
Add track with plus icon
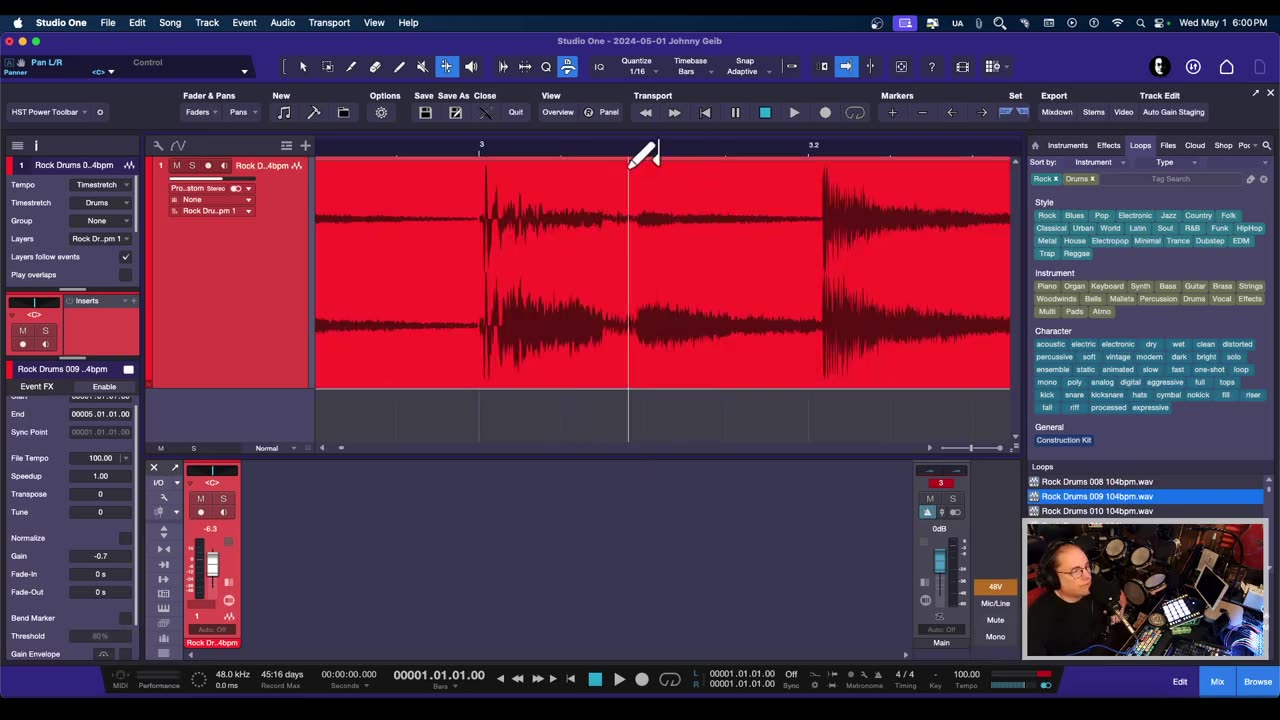pos(305,146)
